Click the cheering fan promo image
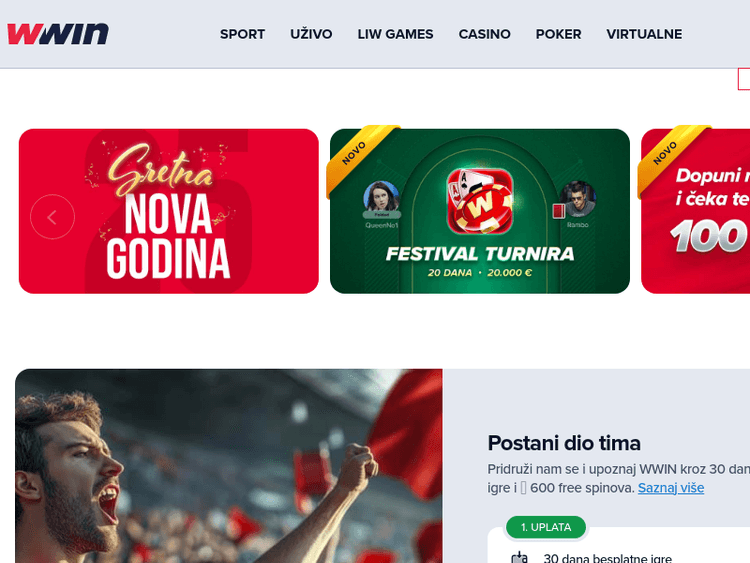 pos(229,466)
